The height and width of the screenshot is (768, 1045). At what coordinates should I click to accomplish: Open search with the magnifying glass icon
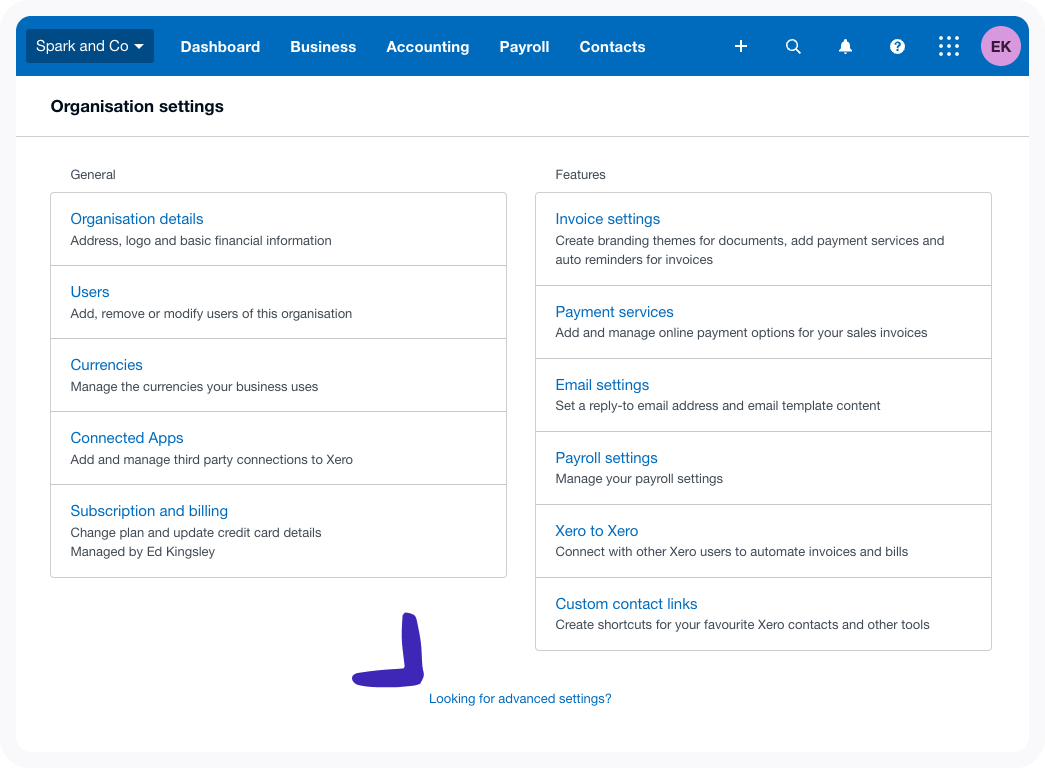click(x=793, y=46)
